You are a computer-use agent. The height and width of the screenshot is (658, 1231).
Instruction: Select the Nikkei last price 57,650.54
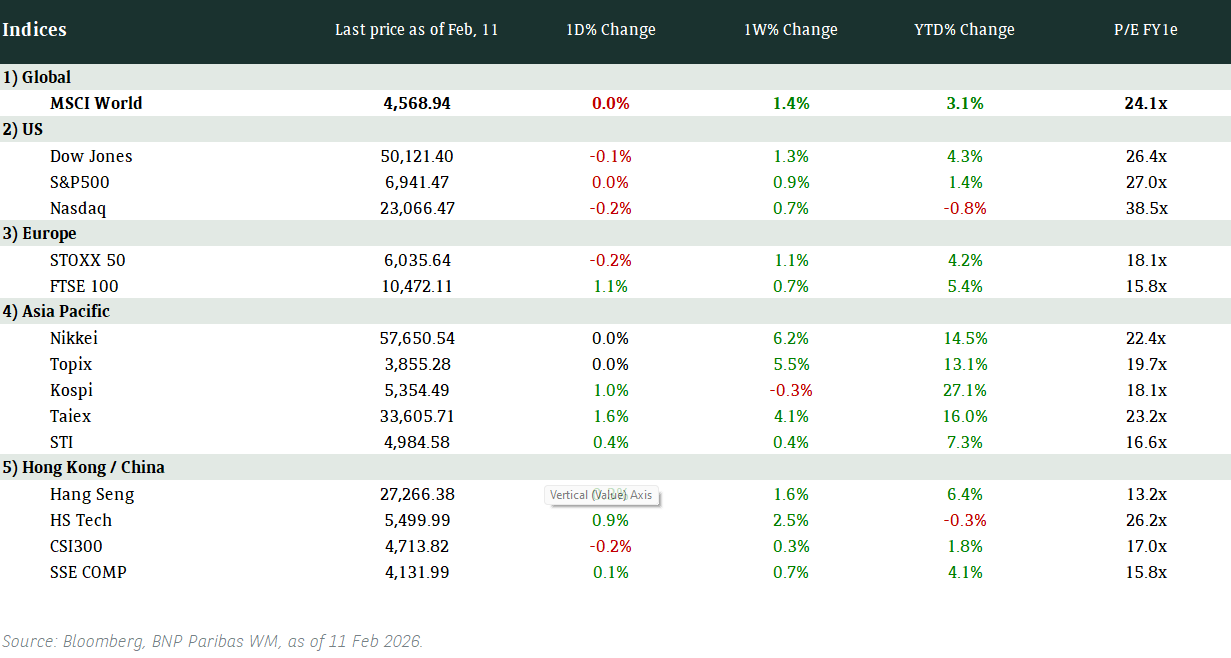tap(417, 338)
